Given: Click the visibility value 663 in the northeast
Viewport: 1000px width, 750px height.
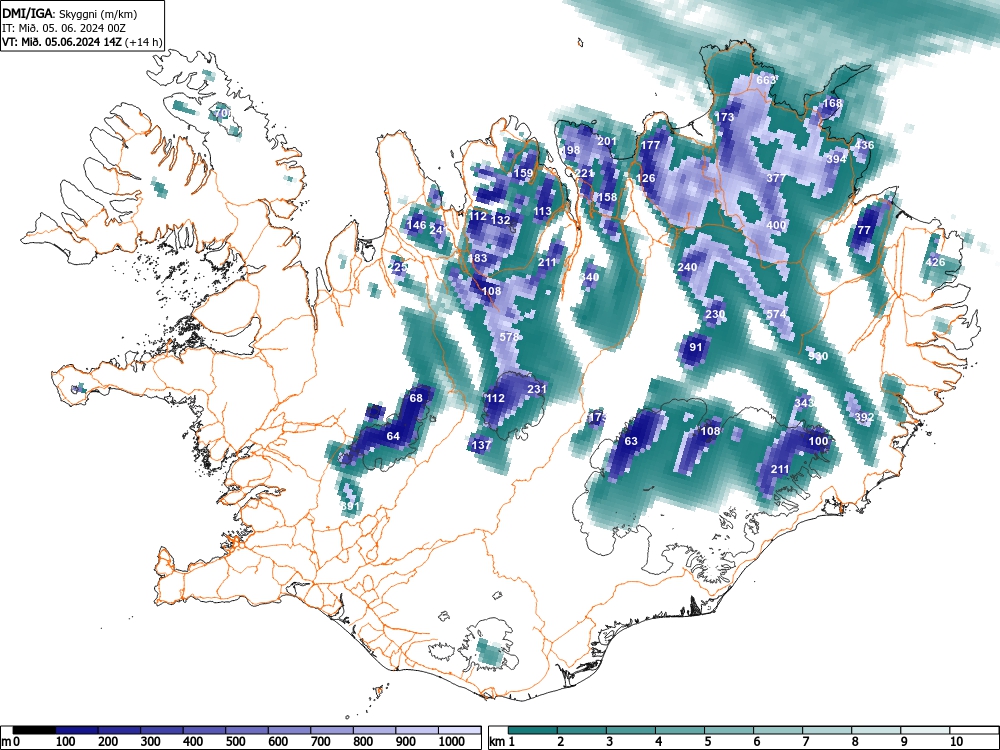Looking at the screenshot, I should (x=765, y=80).
